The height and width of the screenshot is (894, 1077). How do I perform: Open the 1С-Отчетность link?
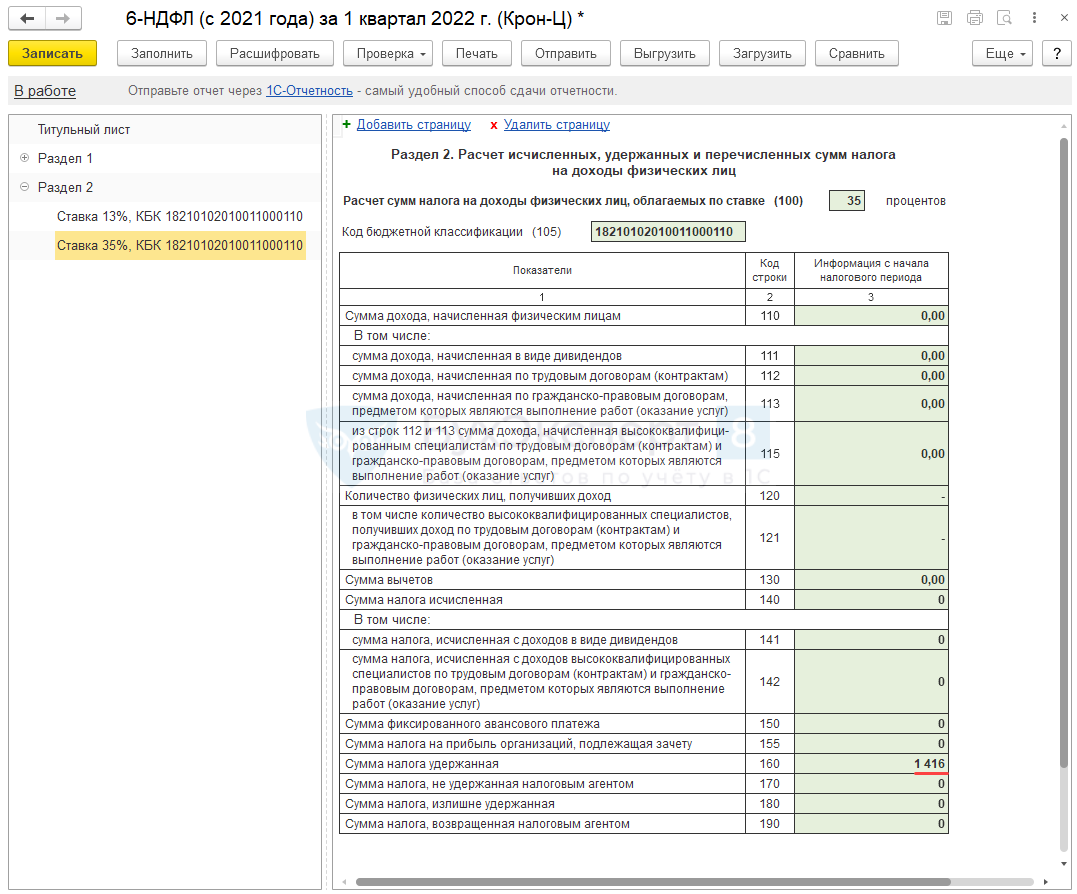pyautogui.click(x=309, y=91)
